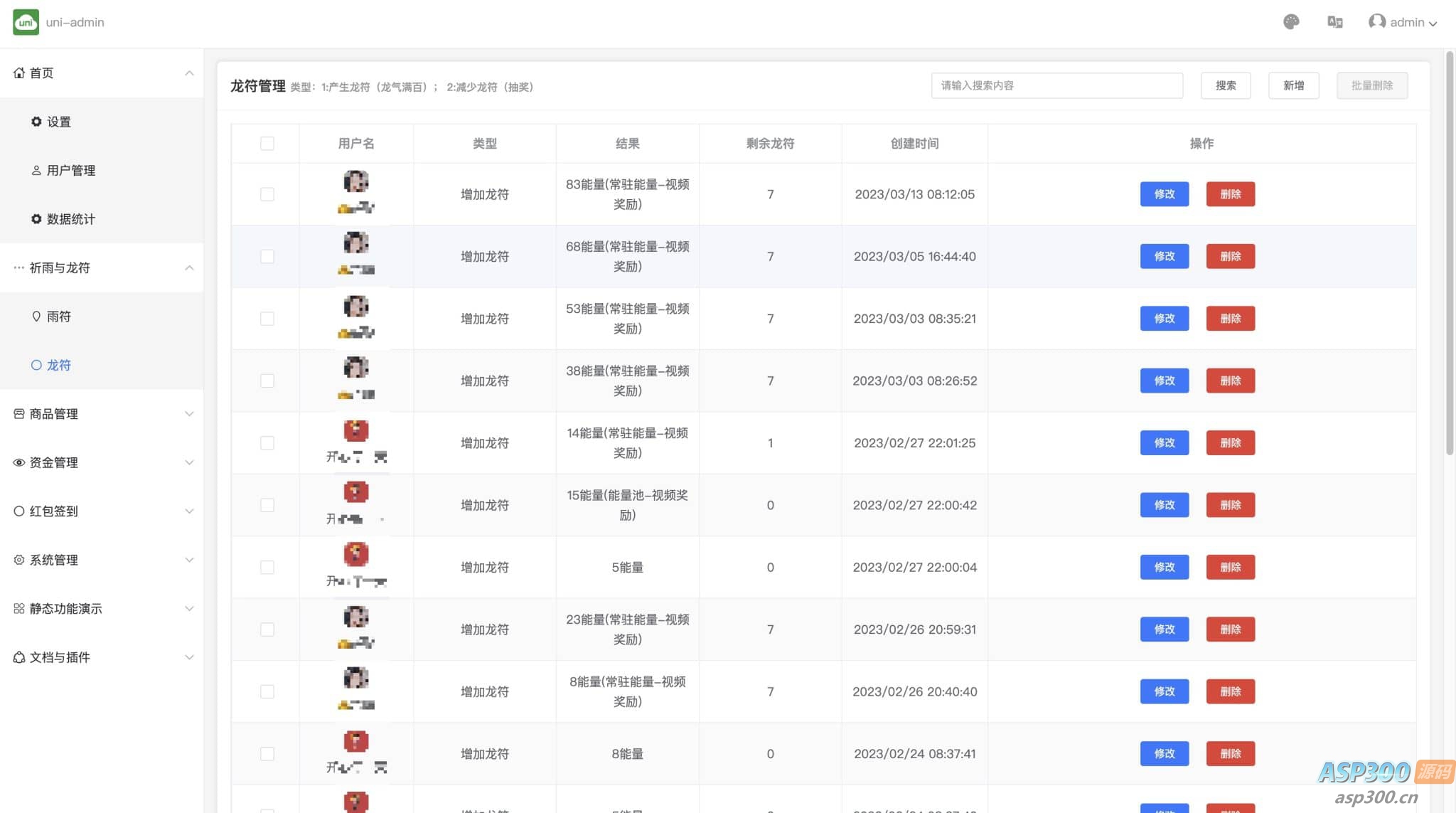The image size is (1456, 813).
Task: Click 删除 for the 5能量 row
Action: [x=1230, y=568]
